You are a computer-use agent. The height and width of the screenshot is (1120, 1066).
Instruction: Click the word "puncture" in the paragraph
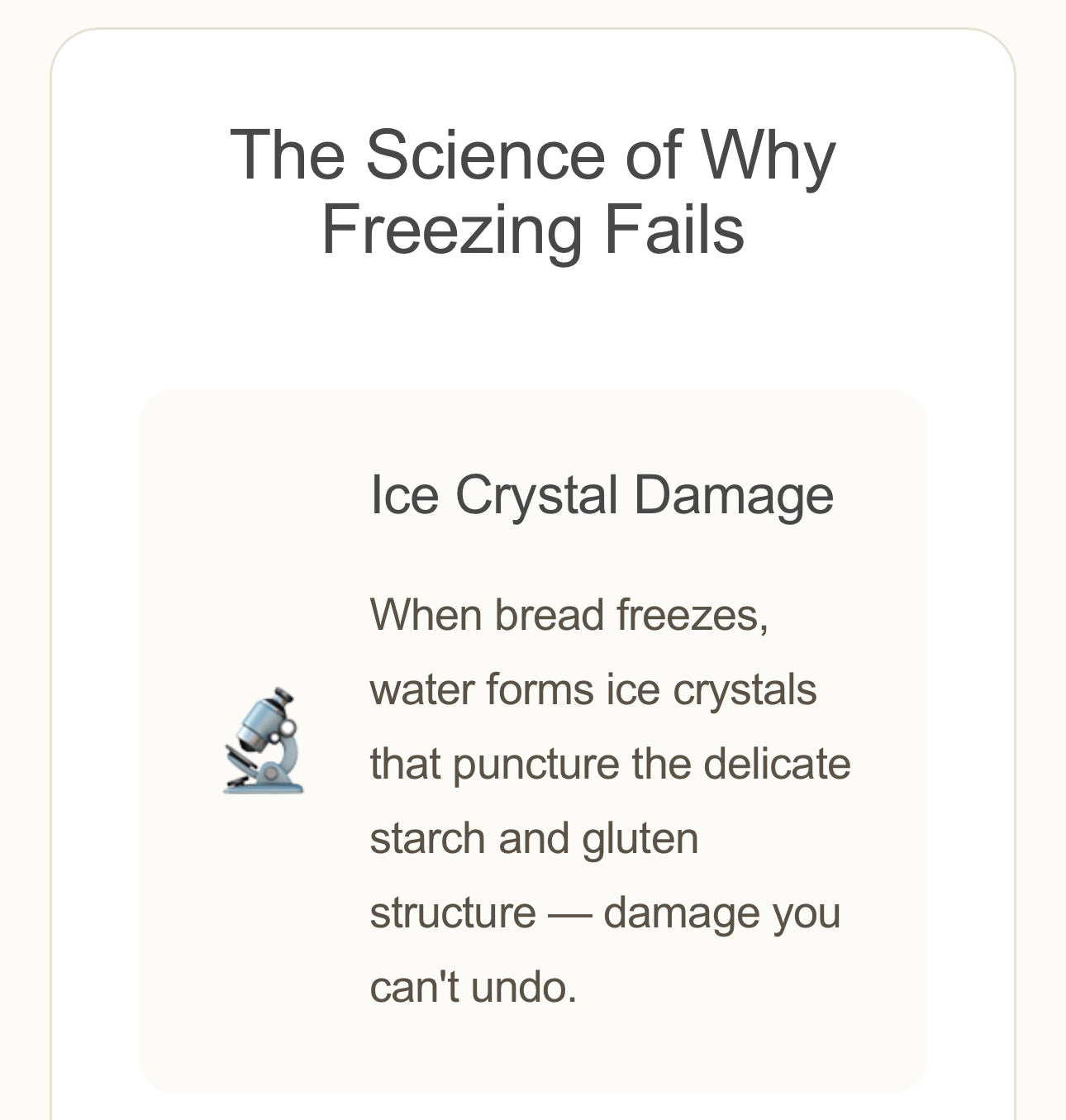[535, 764]
